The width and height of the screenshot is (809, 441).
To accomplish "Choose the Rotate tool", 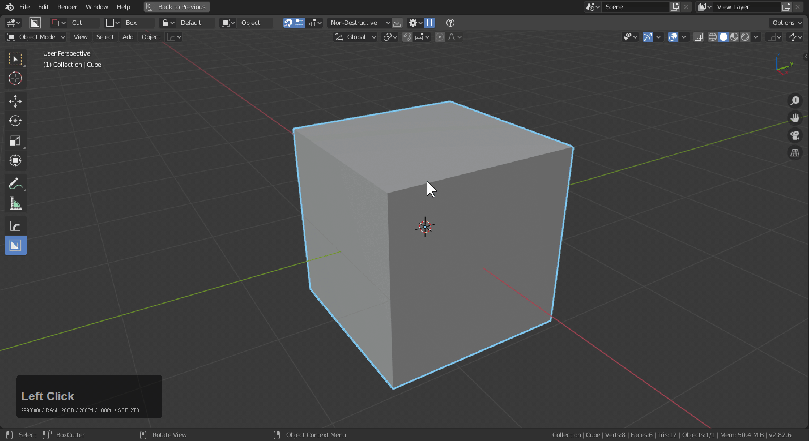I will pos(15,121).
